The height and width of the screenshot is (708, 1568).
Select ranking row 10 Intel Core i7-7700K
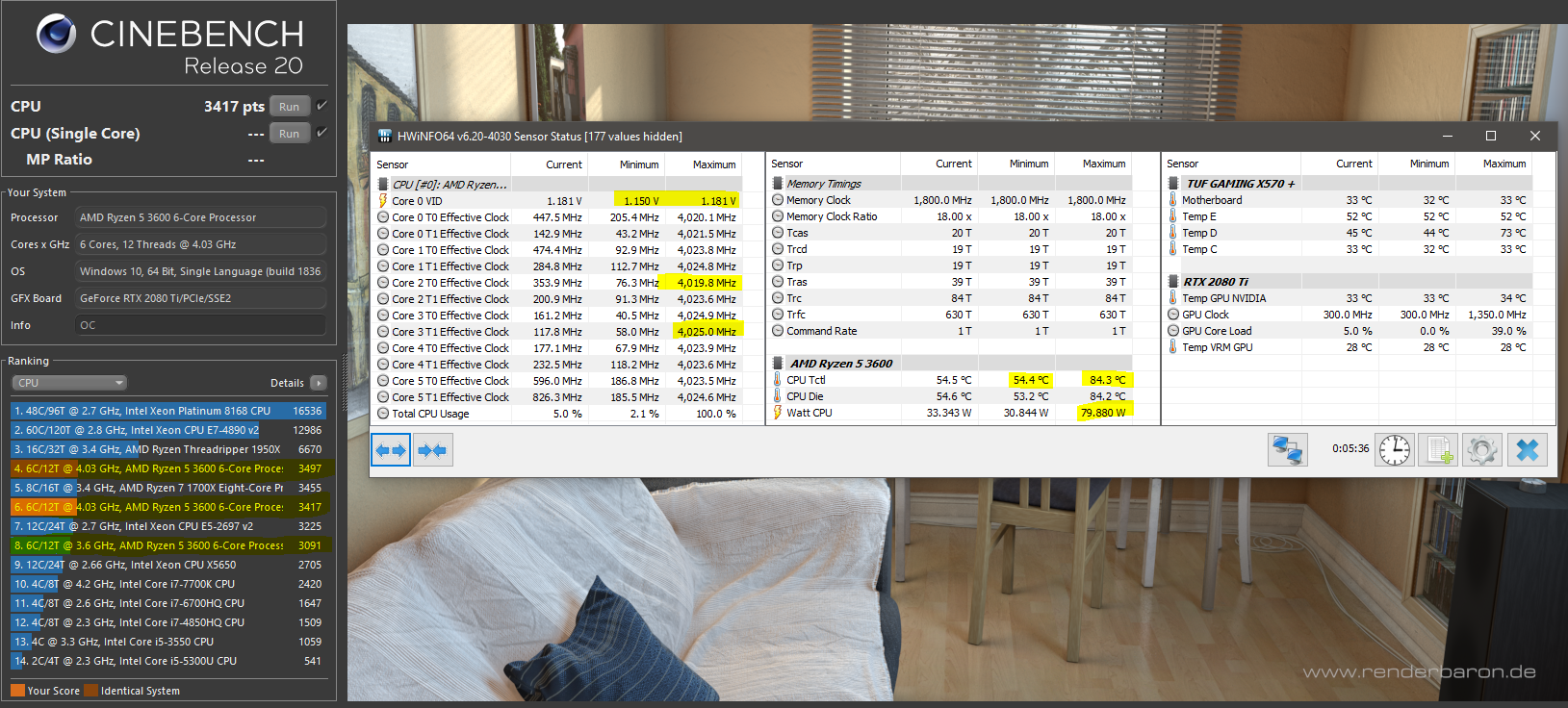168,584
